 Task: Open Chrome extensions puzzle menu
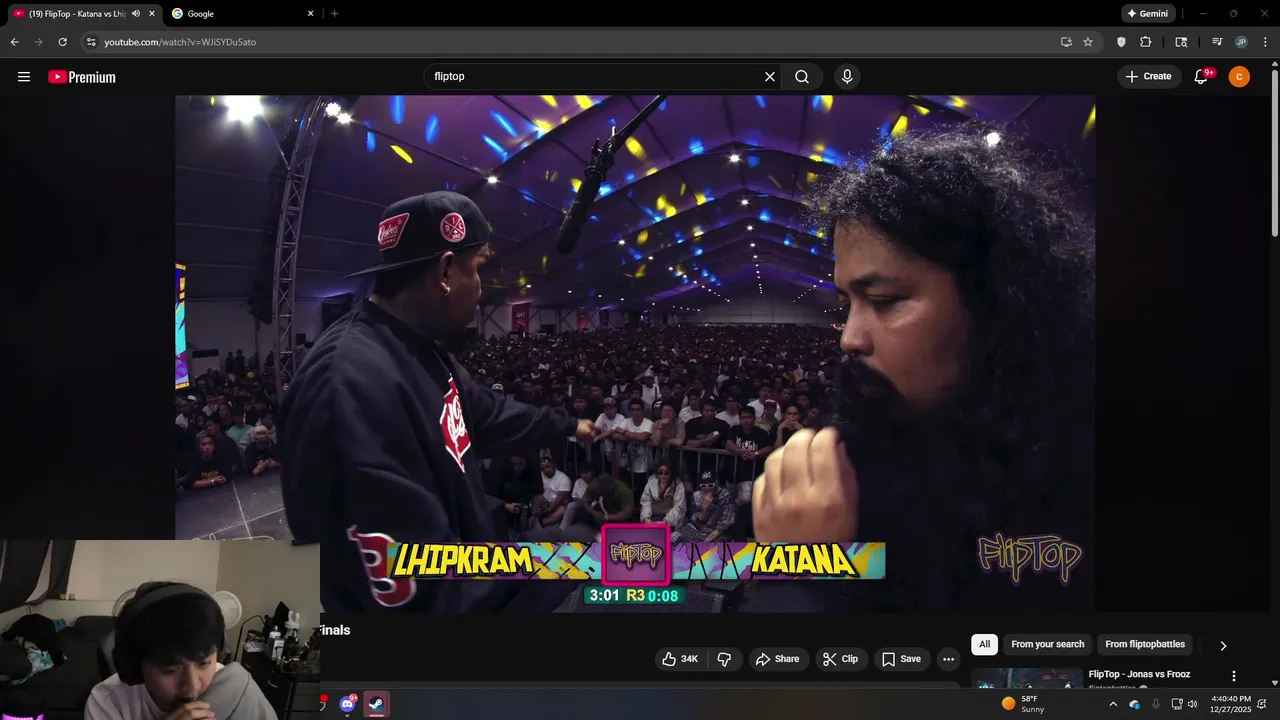click(1146, 42)
